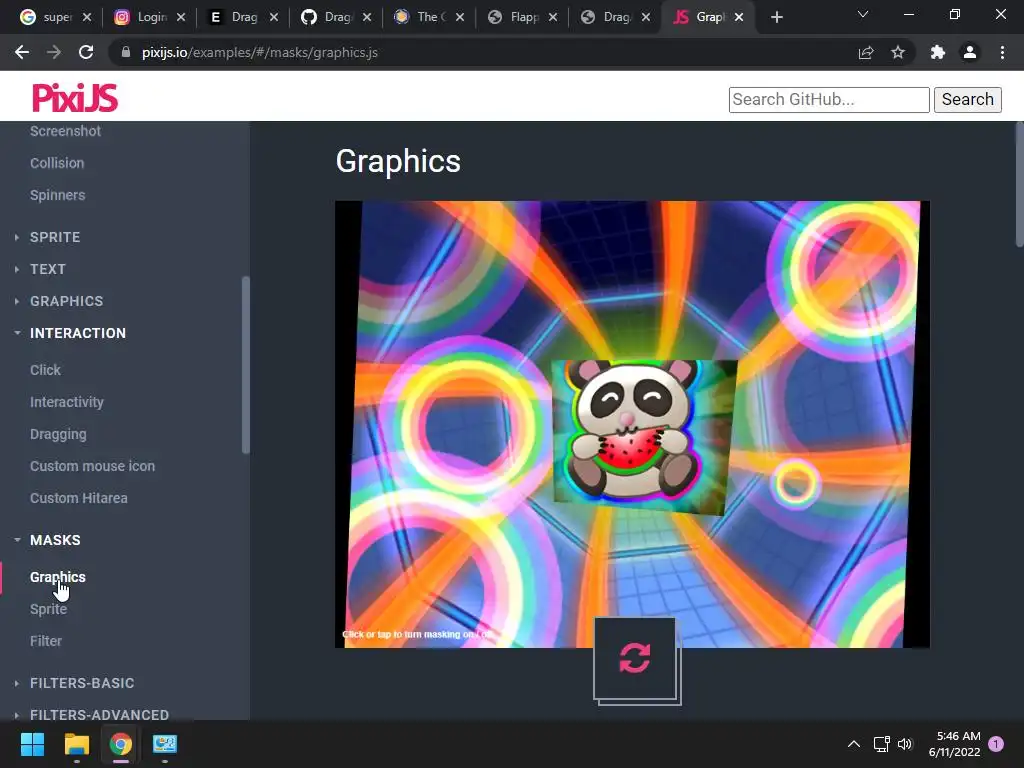Open the Chrome three-dot menu
Image resolution: width=1024 pixels, height=768 pixels.
click(1002, 52)
